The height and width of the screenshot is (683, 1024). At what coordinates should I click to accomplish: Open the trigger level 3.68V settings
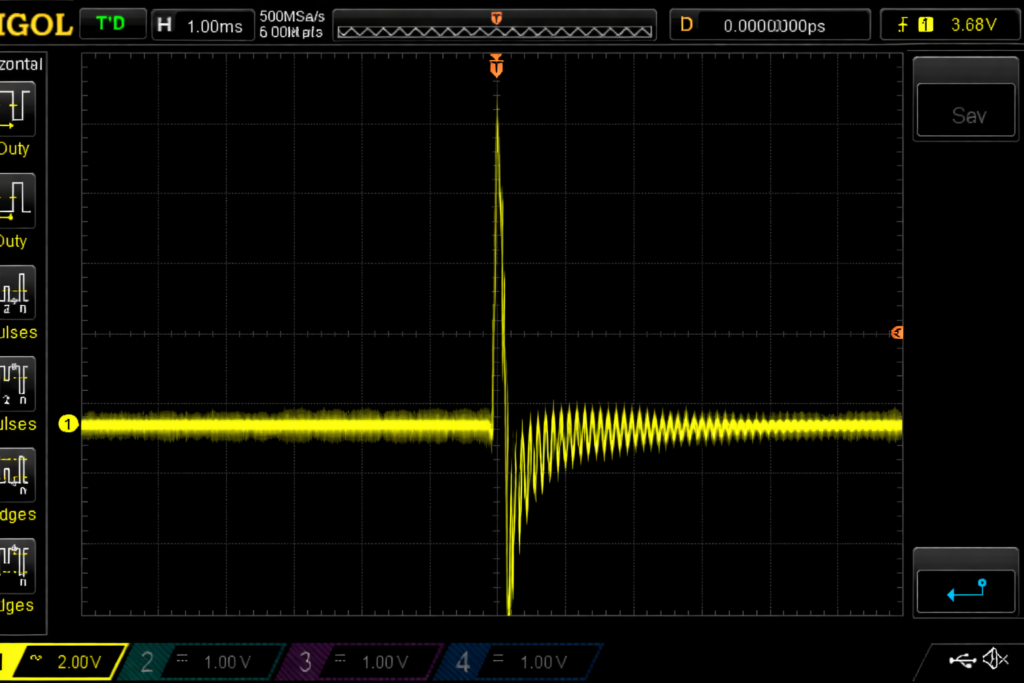pos(951,25)
